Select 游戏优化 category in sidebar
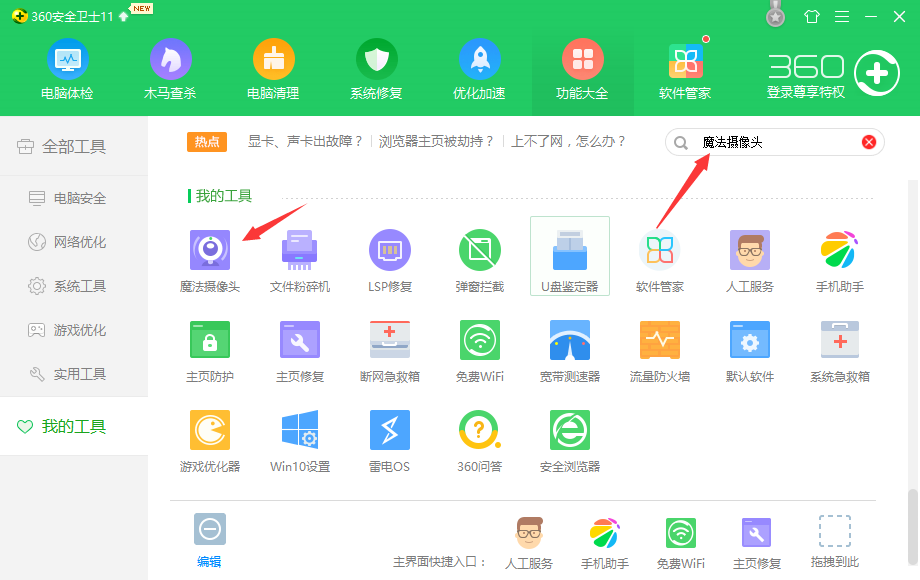920x580 pixels. click(74, 330)
